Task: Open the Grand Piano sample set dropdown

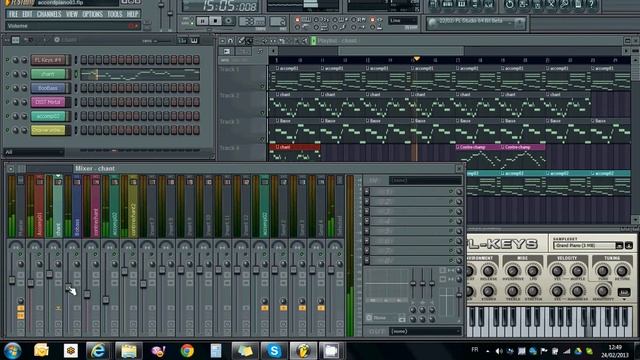Action: click(x=584, y=245)
